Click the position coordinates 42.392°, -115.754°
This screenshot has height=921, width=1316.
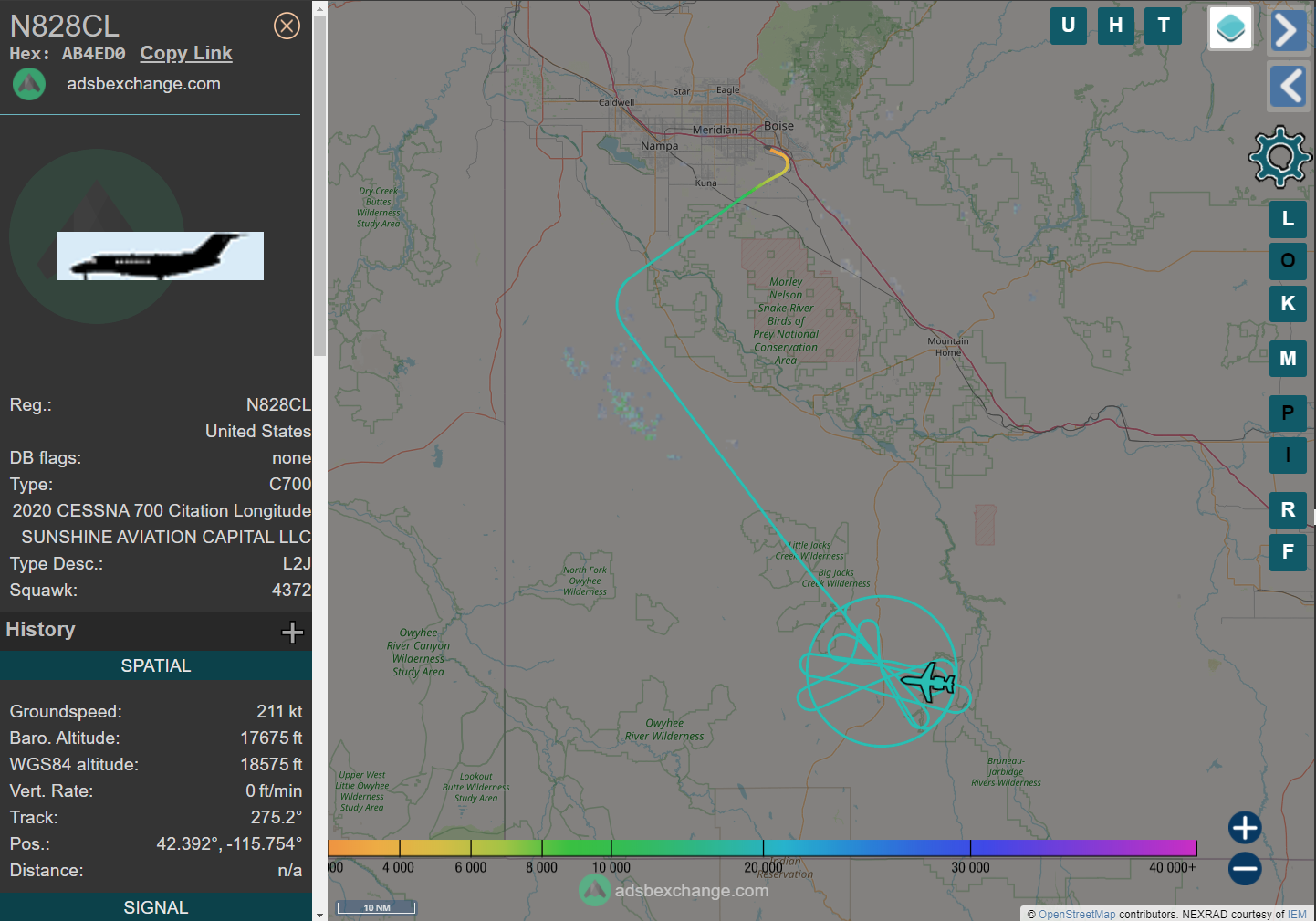[x=229, y=844]
